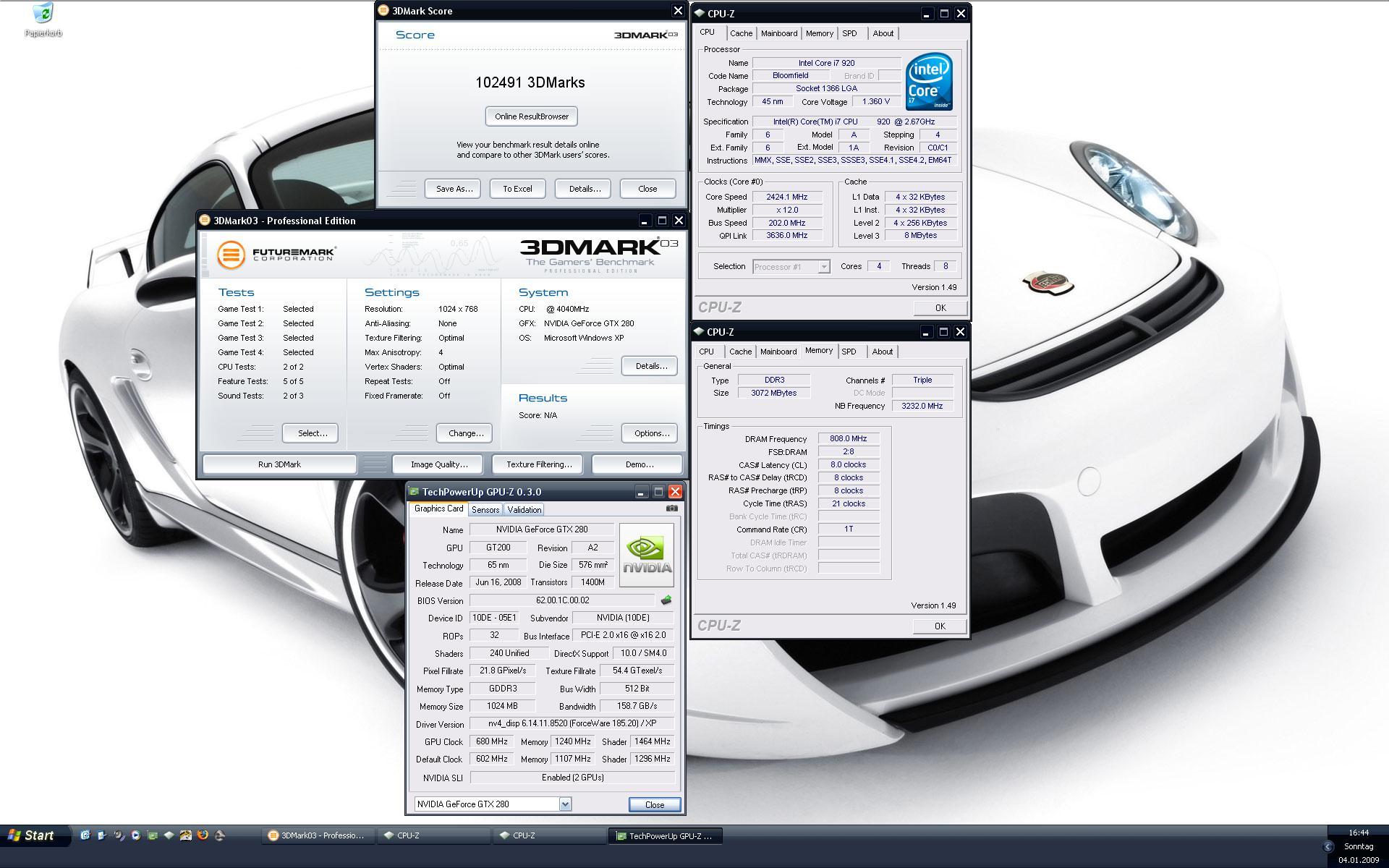Click Save As... in 3DMark Score
This screenshot has height=868, width=1389.
tap(454, 189)
